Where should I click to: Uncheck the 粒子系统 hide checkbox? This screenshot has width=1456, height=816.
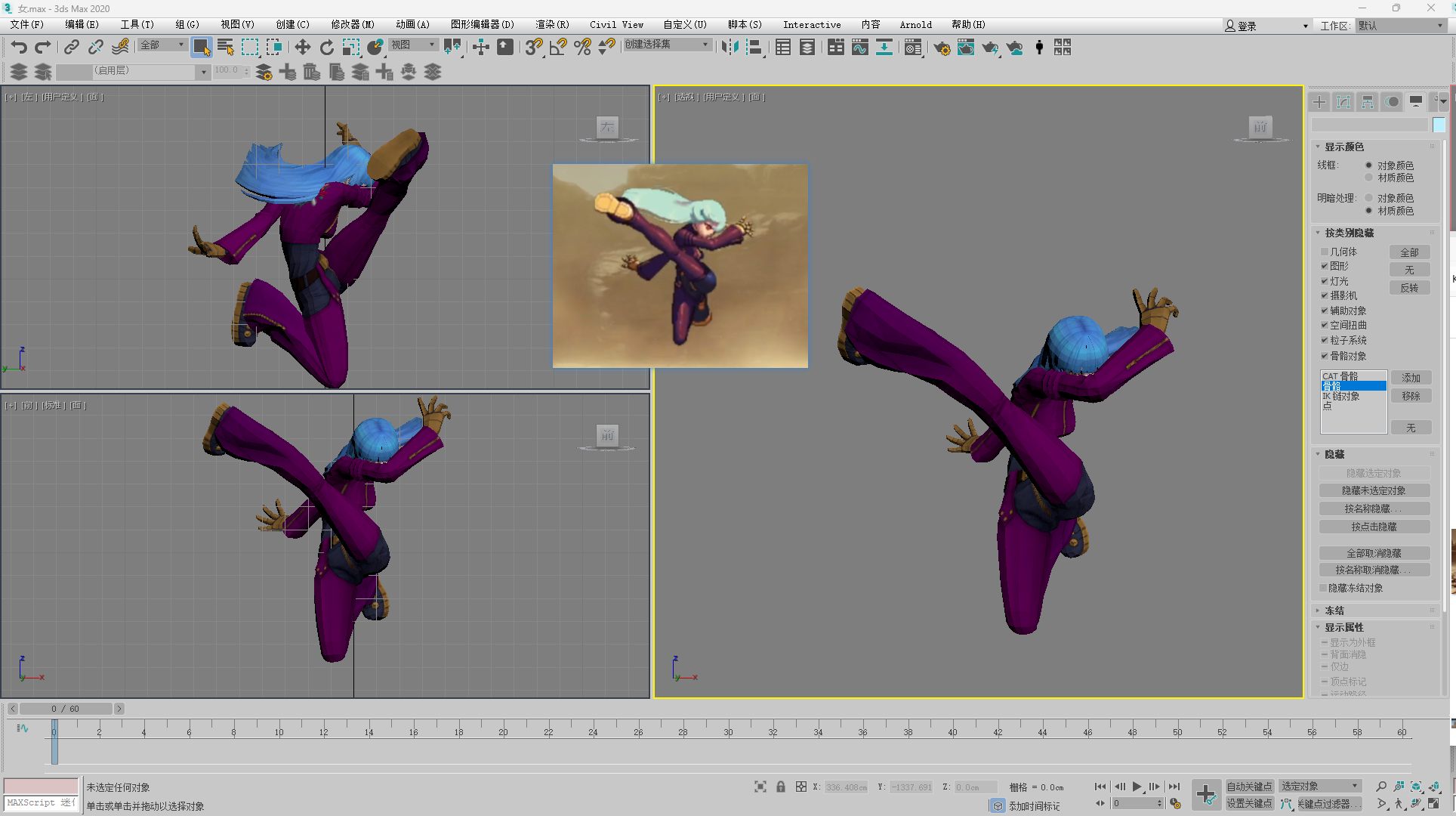1324,340
